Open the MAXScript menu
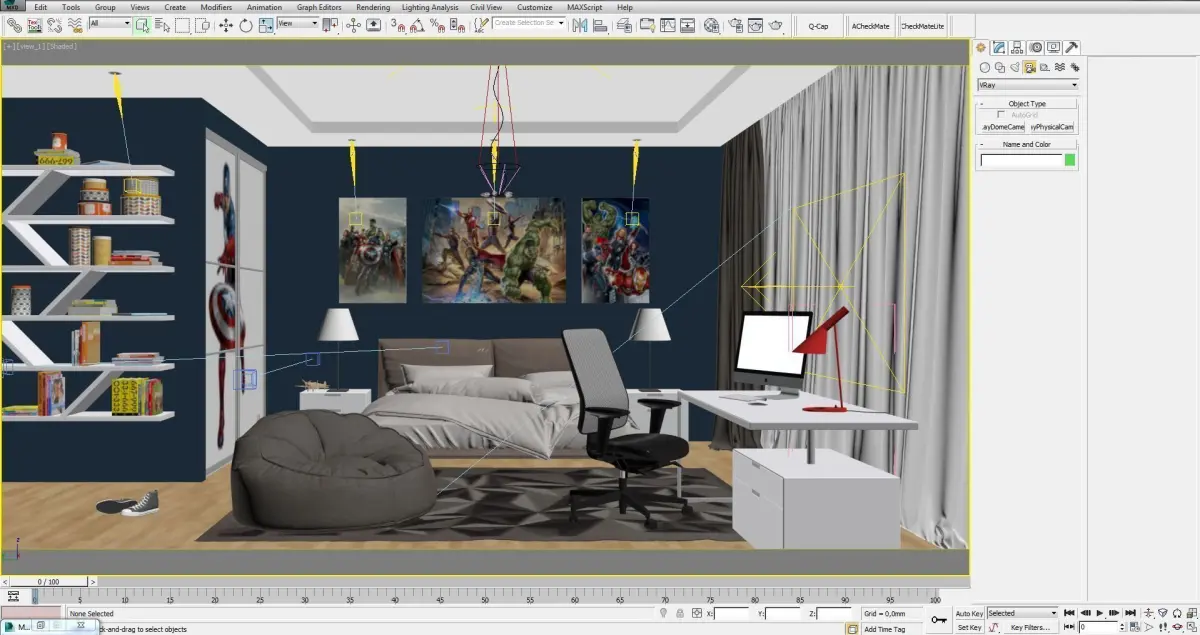This screenshot has width=1200, height=635. click(583, 7)
